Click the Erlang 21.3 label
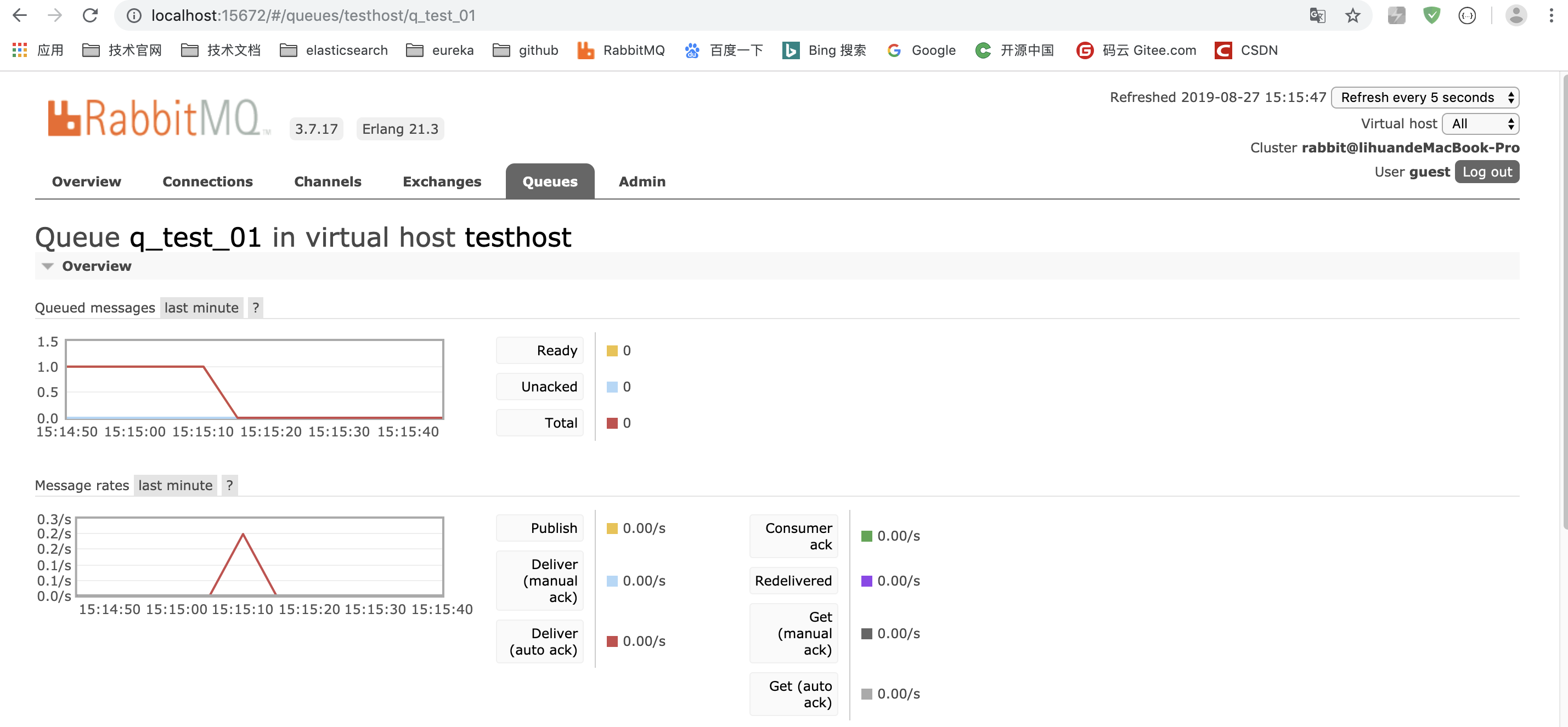Image resolution: width=1568 pixels, height=727 pixels. [x=400, y=129]
